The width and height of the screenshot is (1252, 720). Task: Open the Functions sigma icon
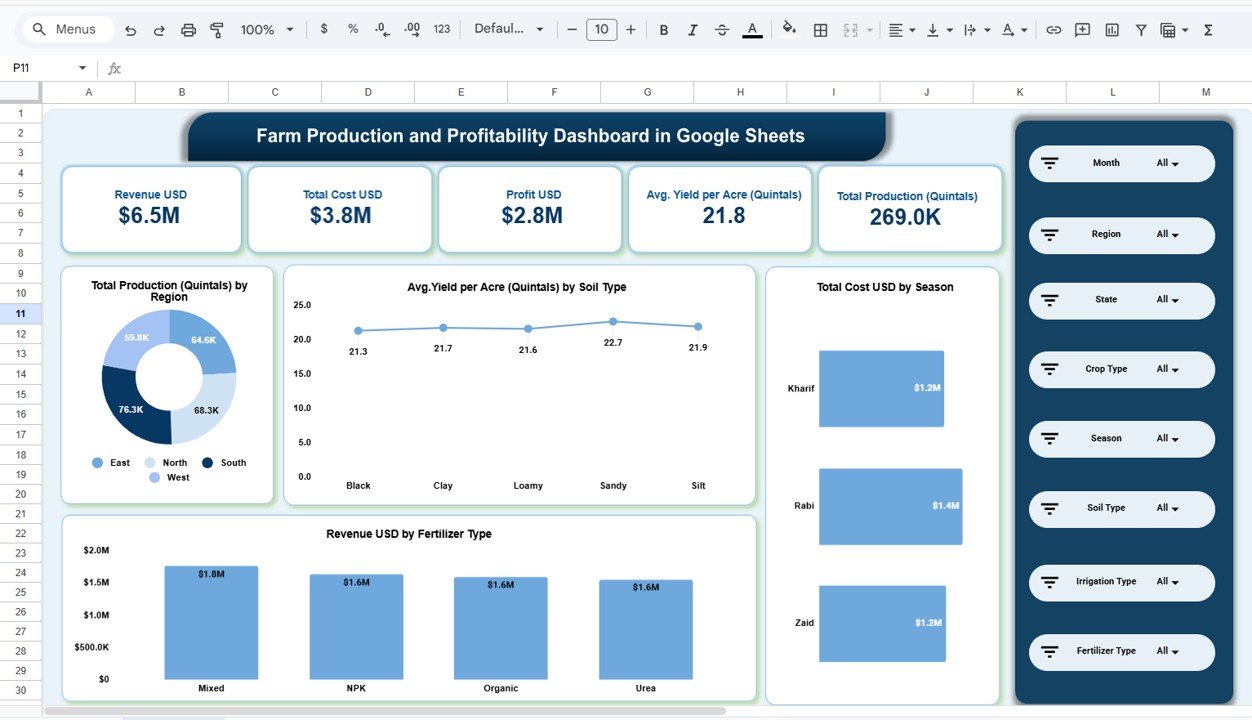1207,30
